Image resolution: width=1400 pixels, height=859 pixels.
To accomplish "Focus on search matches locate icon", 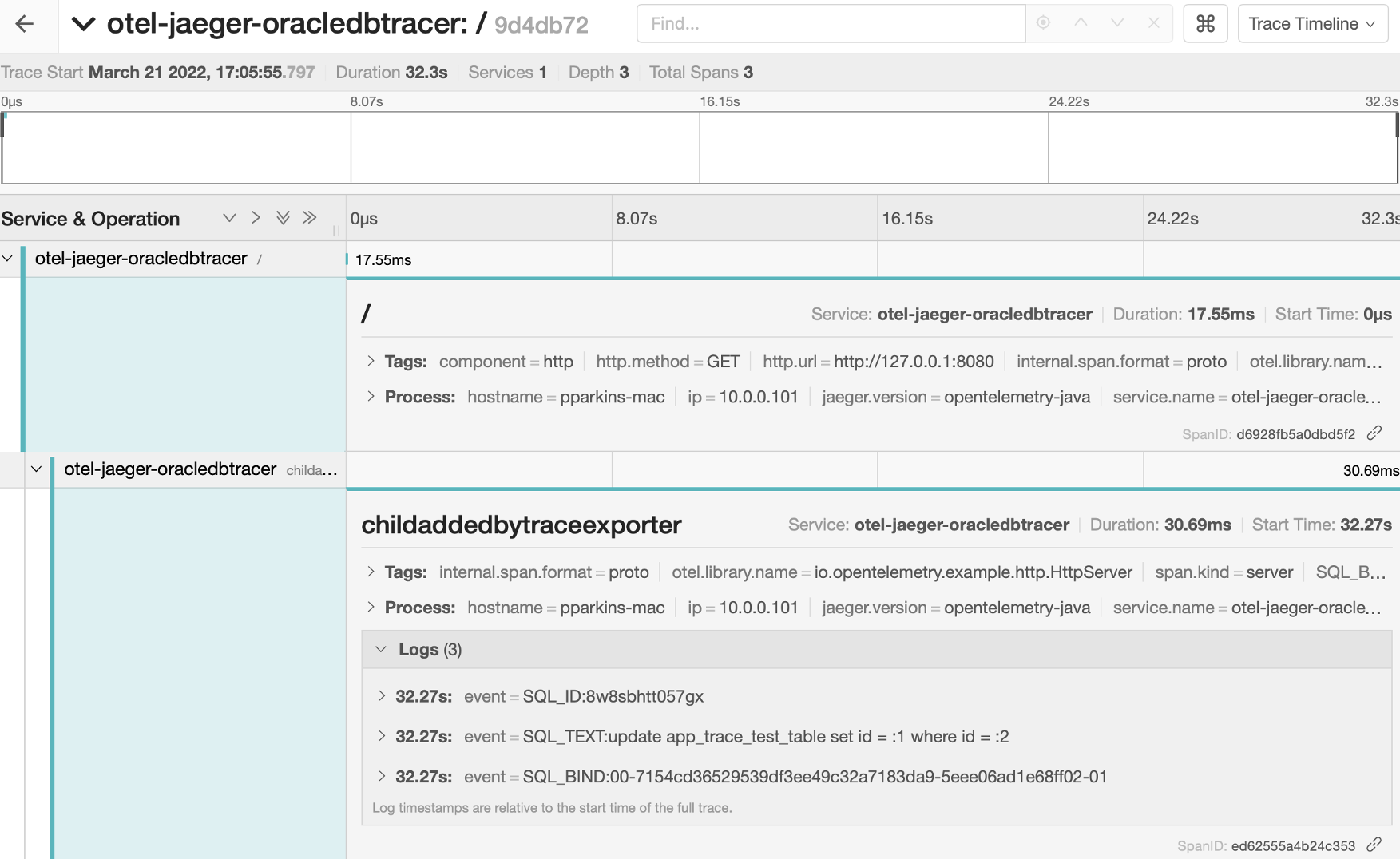I will (1043, 23).
